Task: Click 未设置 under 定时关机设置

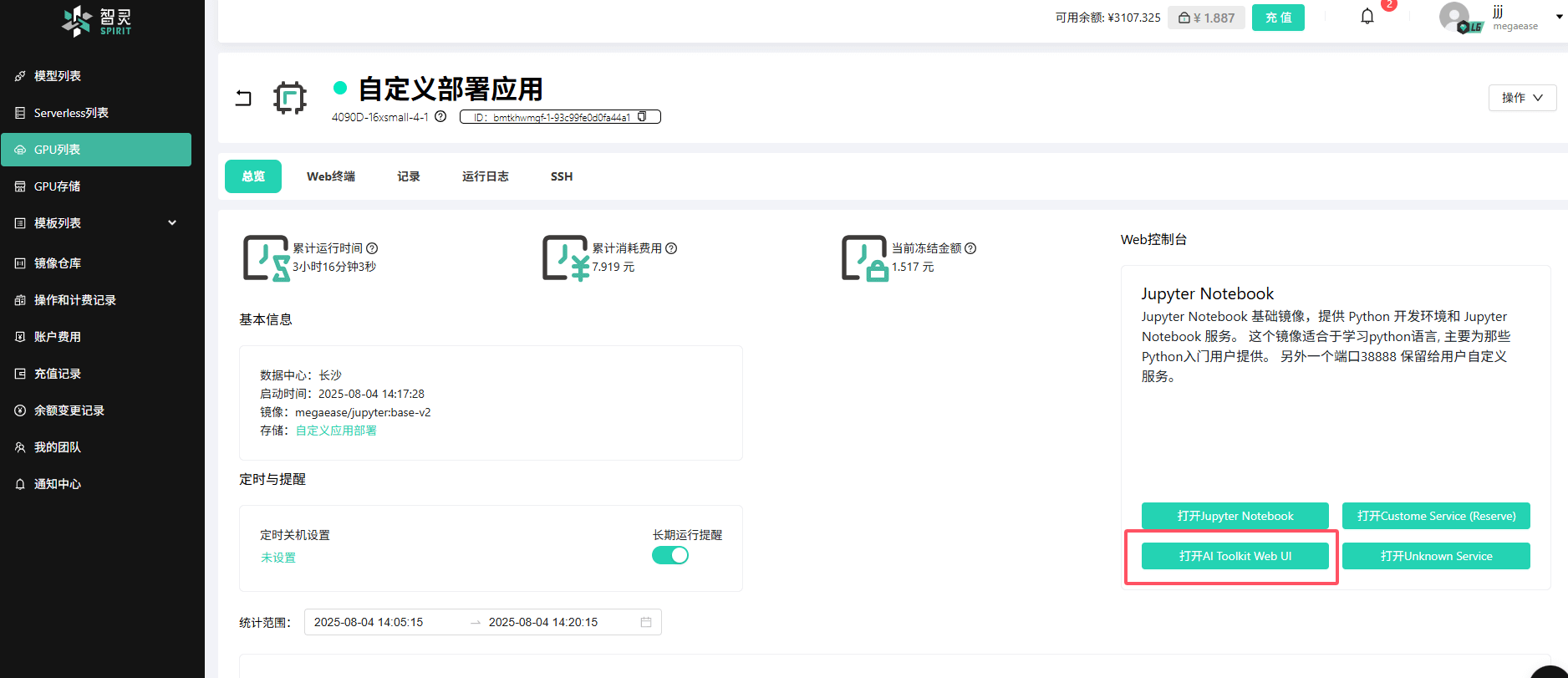Action: coord(278,558)
